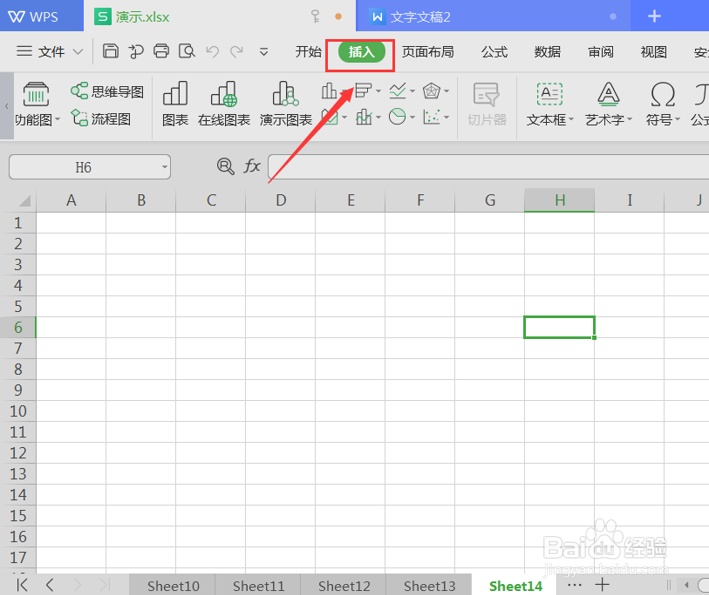The image size is (709, 595).
Task: Click the Undo arrow
Action: point(212,52)
